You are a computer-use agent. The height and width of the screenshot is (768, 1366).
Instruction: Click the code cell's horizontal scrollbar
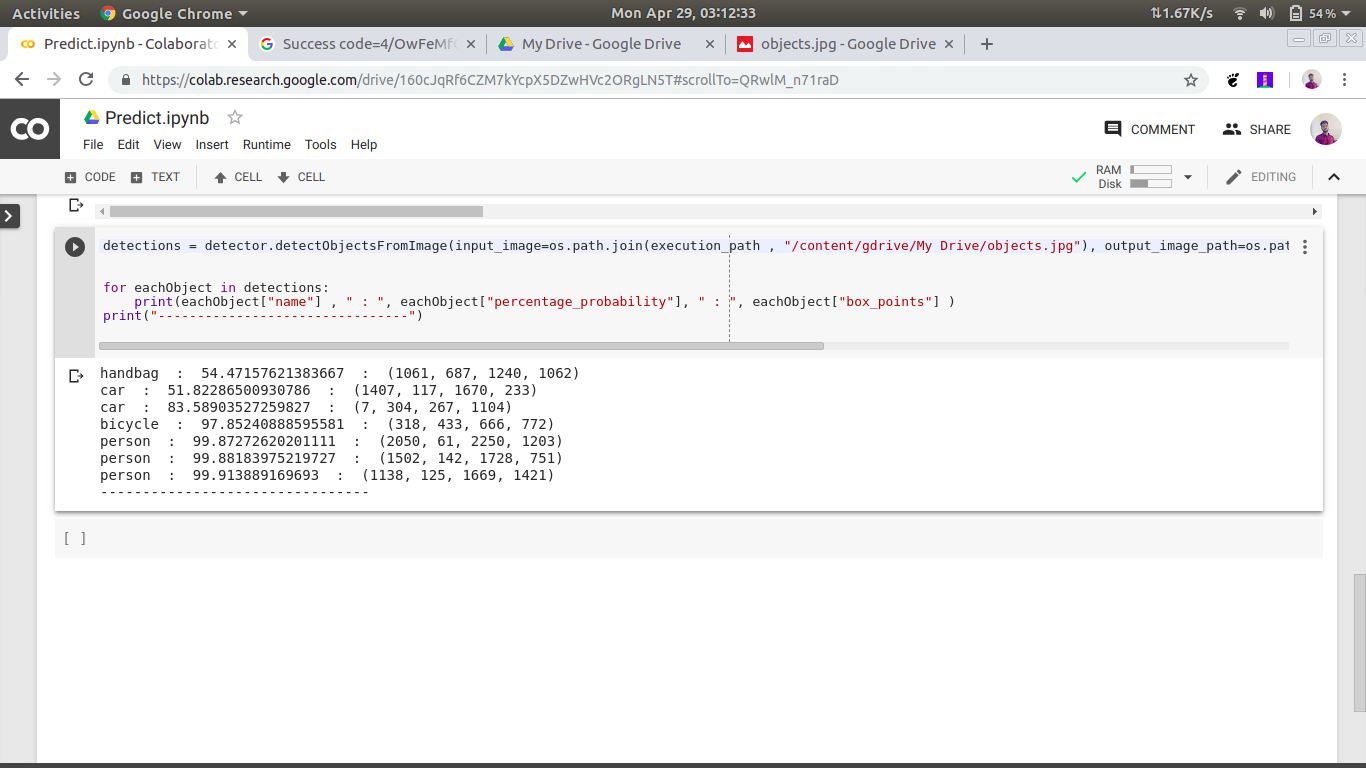460,346
